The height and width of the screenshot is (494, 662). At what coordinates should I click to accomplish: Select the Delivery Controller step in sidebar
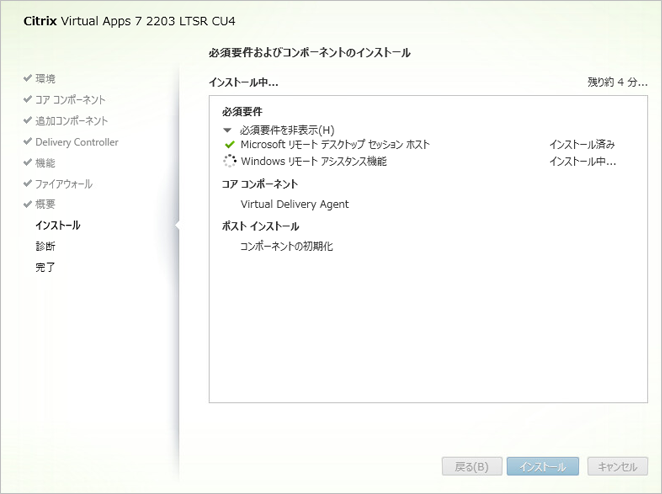[77, 142]
